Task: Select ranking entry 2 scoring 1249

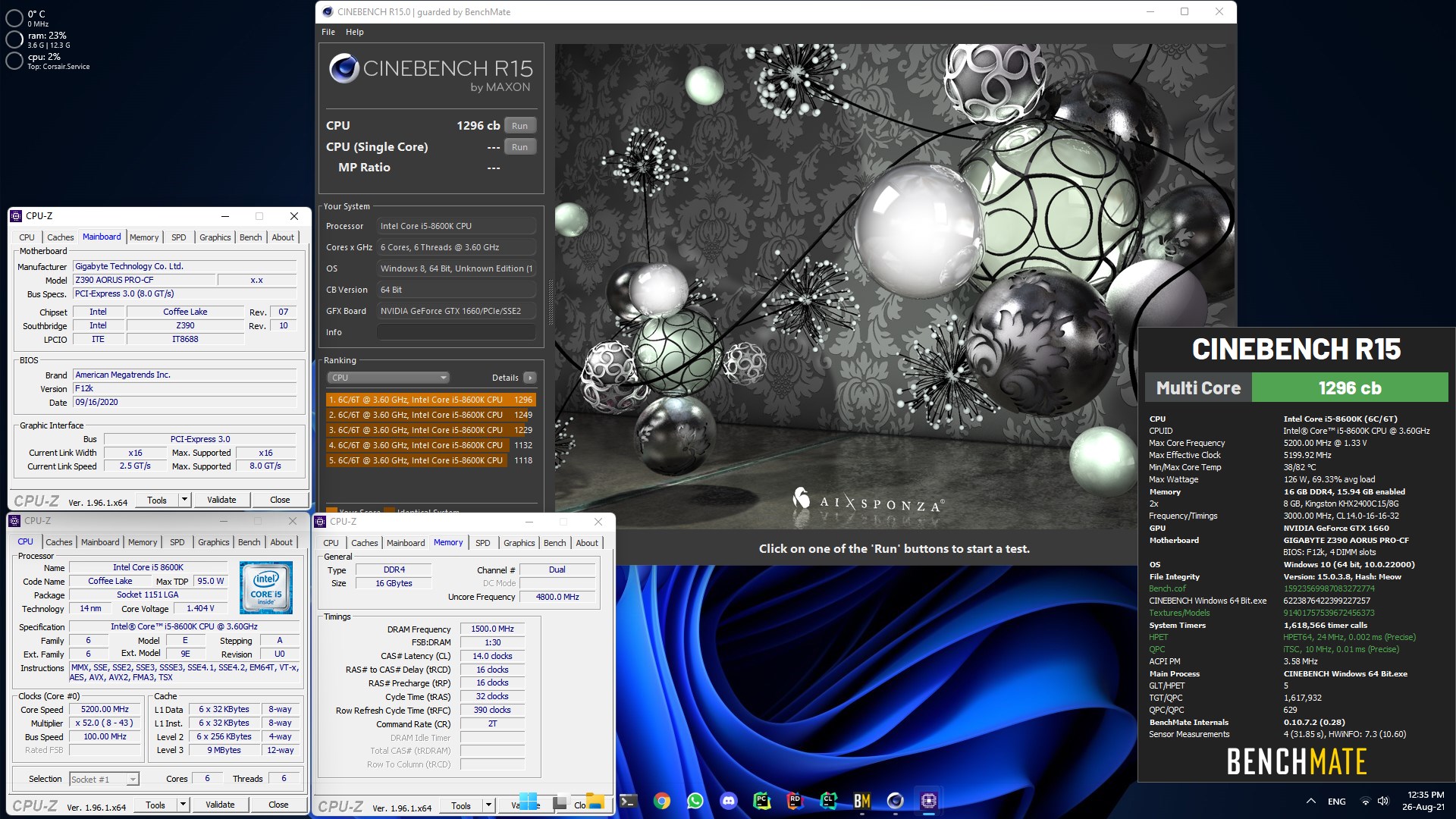Action: pyautogui.click(x=431, y=415)
